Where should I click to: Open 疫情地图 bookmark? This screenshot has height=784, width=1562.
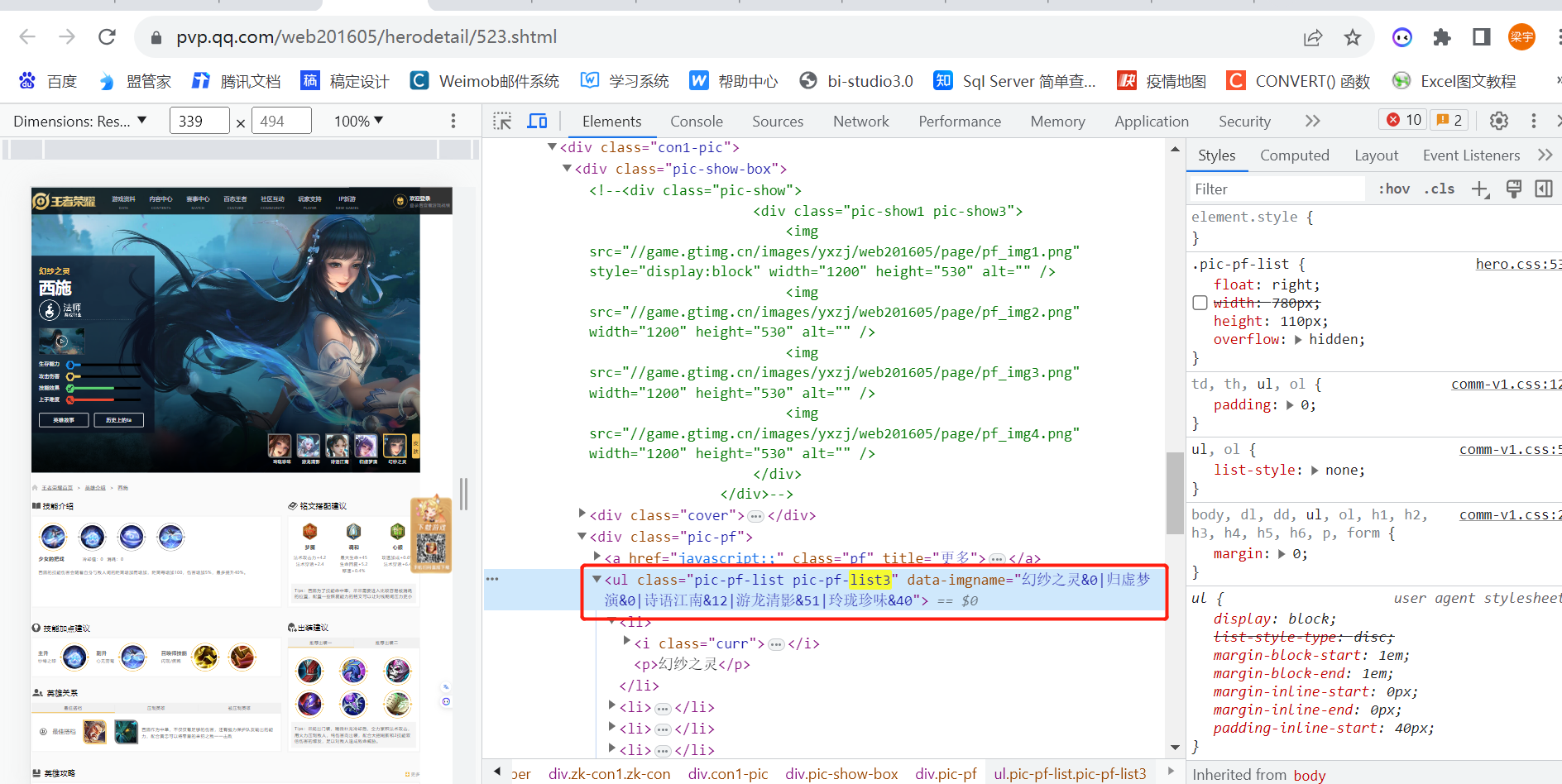pyautogui.click(x=1162, y=81)
